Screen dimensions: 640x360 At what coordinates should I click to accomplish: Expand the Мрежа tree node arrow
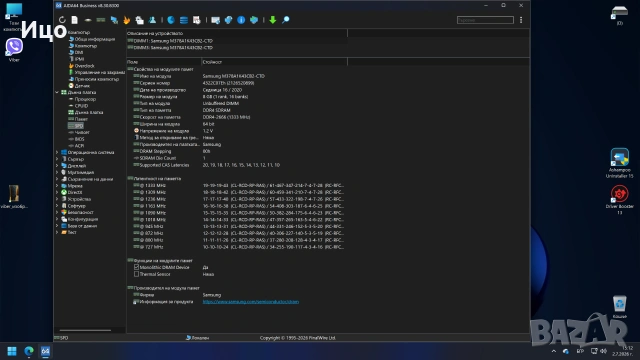[57, 186]
